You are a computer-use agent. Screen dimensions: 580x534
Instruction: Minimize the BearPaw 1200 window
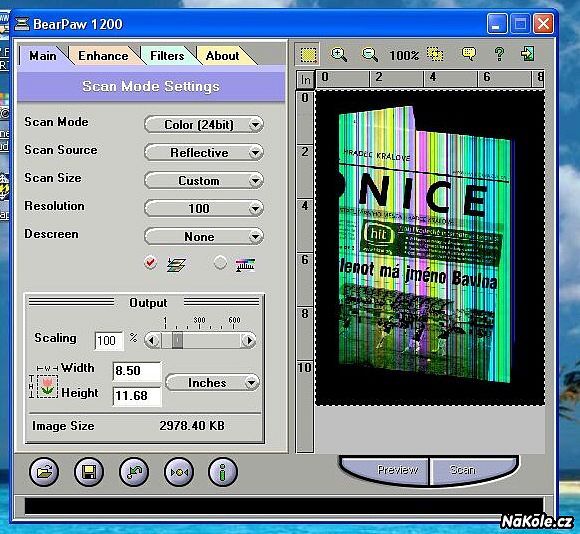click(x=497, y=24)
